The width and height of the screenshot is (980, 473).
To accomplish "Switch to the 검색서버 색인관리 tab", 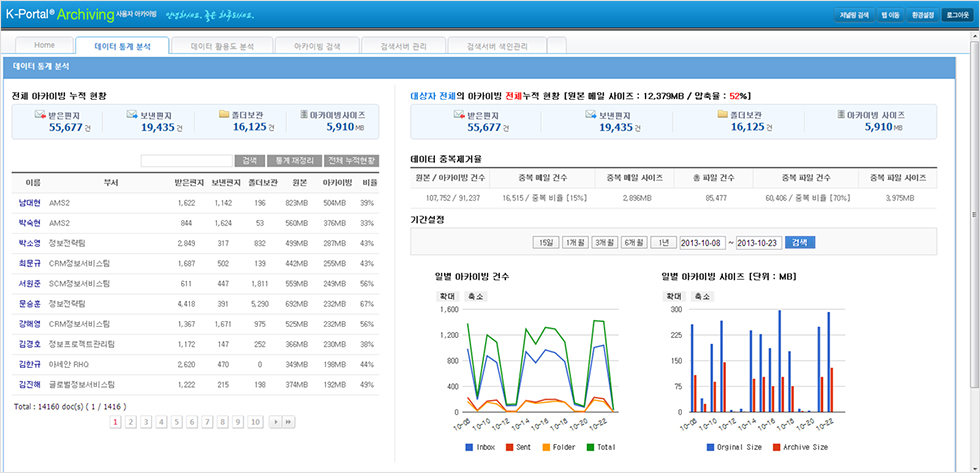I will pos(498,46).
